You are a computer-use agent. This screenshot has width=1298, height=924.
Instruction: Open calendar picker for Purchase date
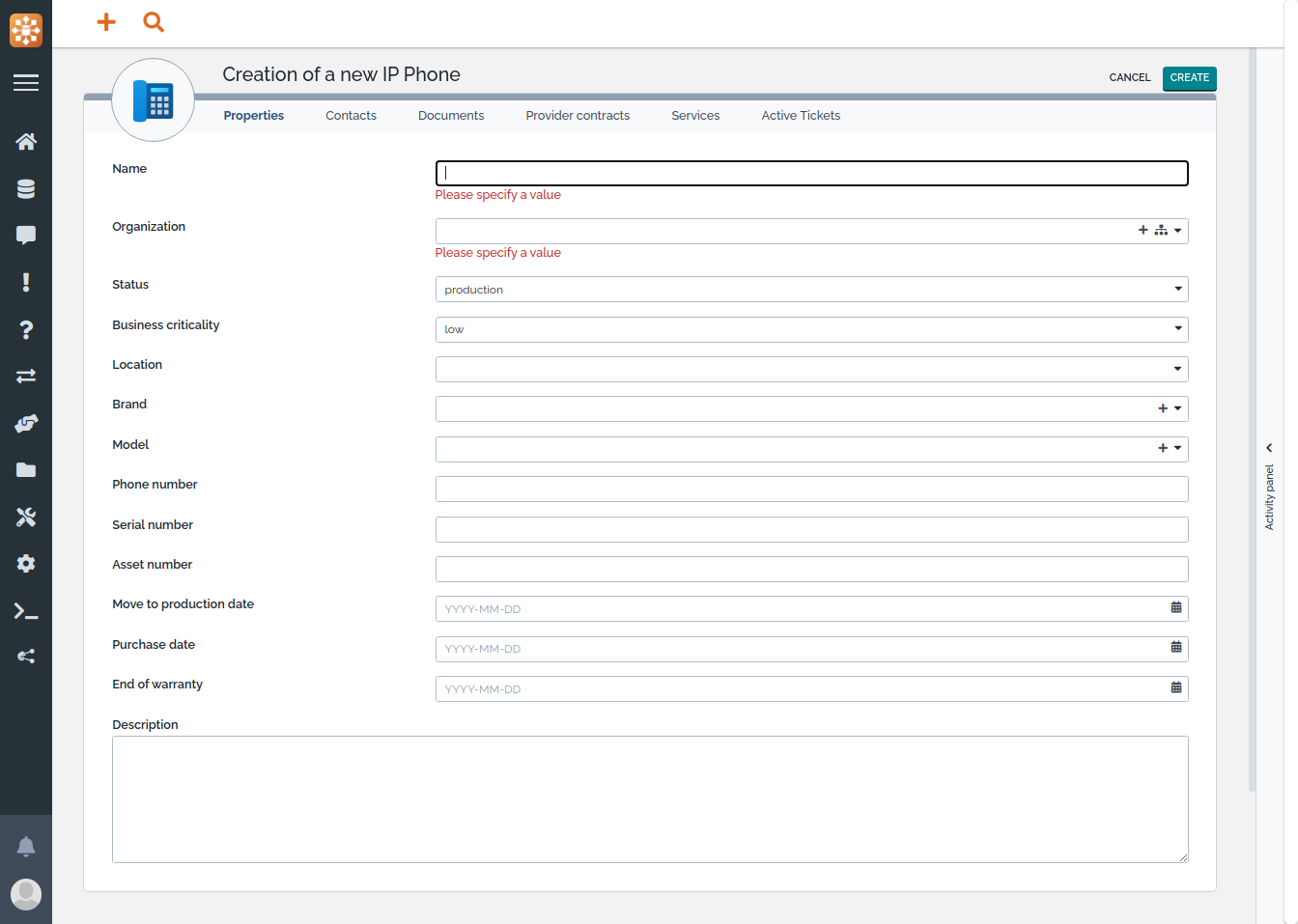coord(1175,648)
